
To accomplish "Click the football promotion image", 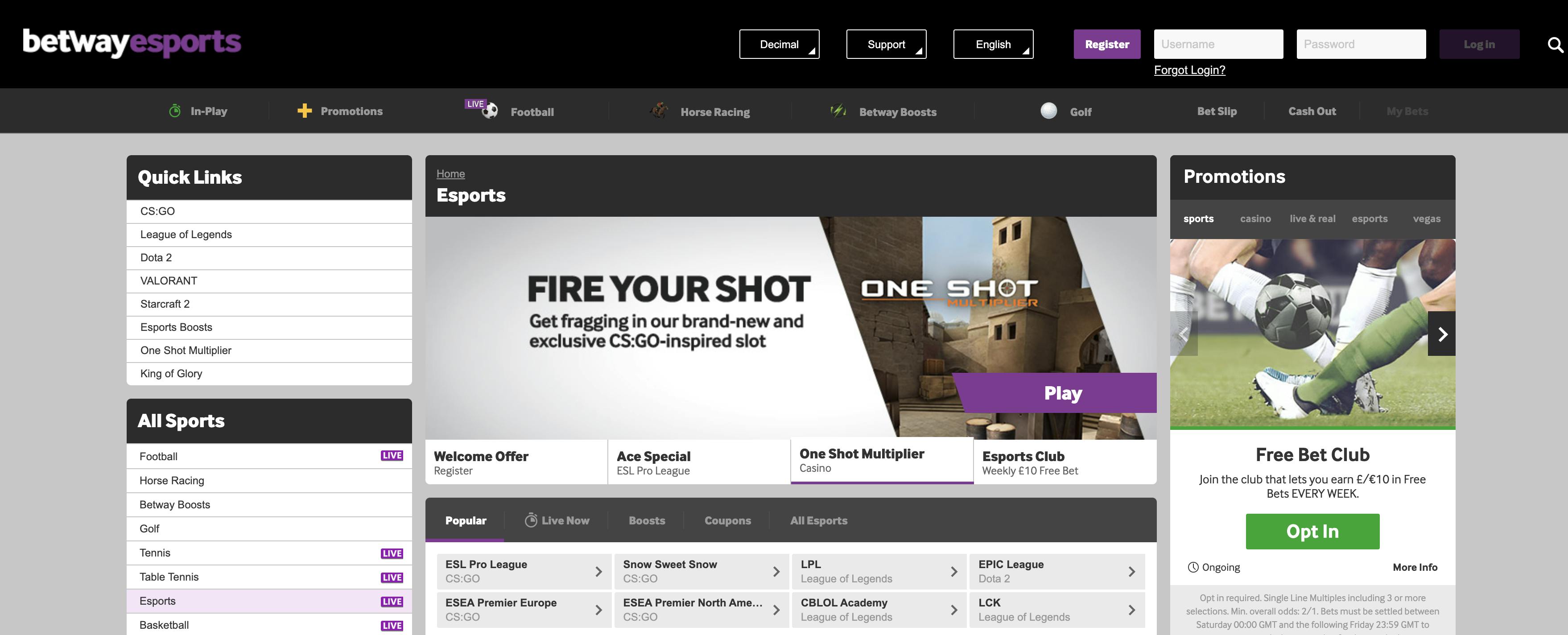I will click(x=1312, y=334).
